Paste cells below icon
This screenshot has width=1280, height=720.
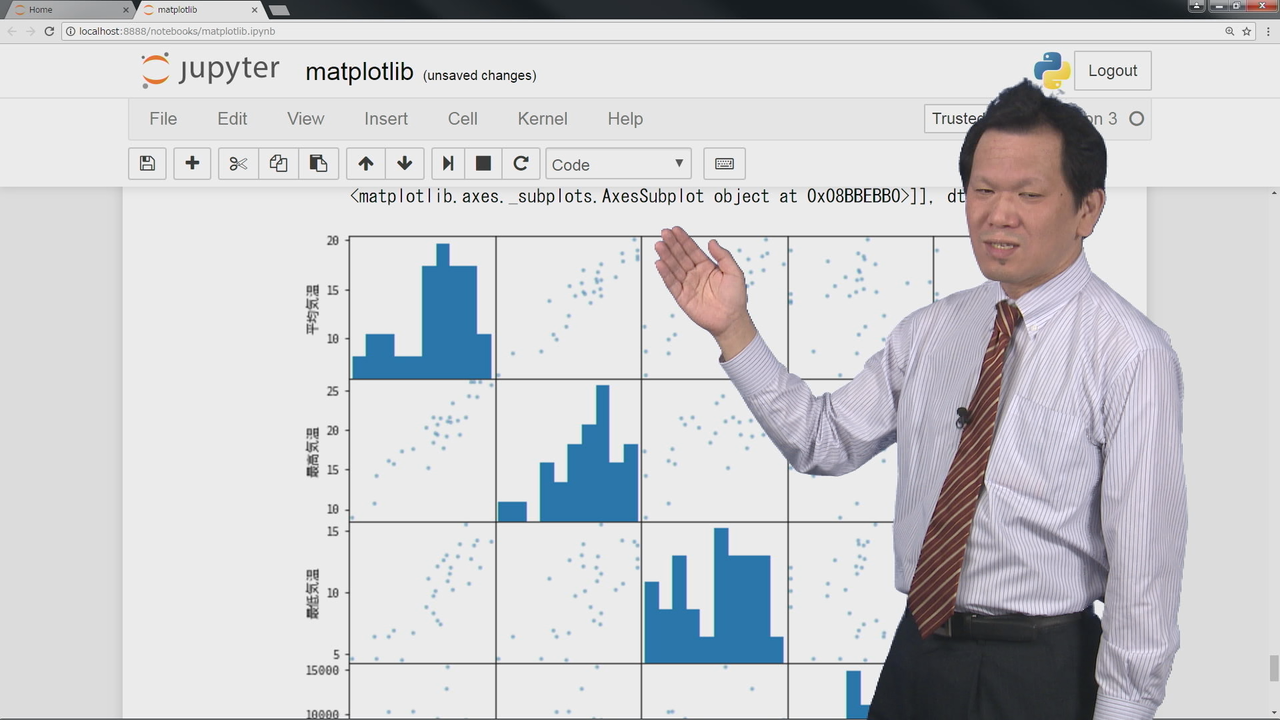(318, 164)
